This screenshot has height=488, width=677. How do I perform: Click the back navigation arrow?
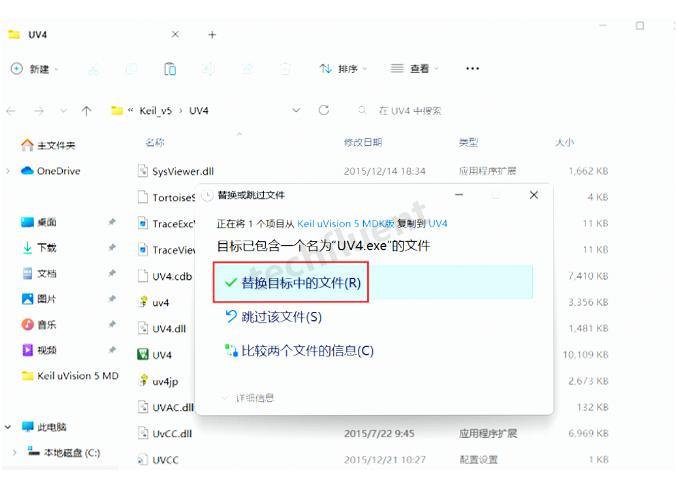click(11, 111)
